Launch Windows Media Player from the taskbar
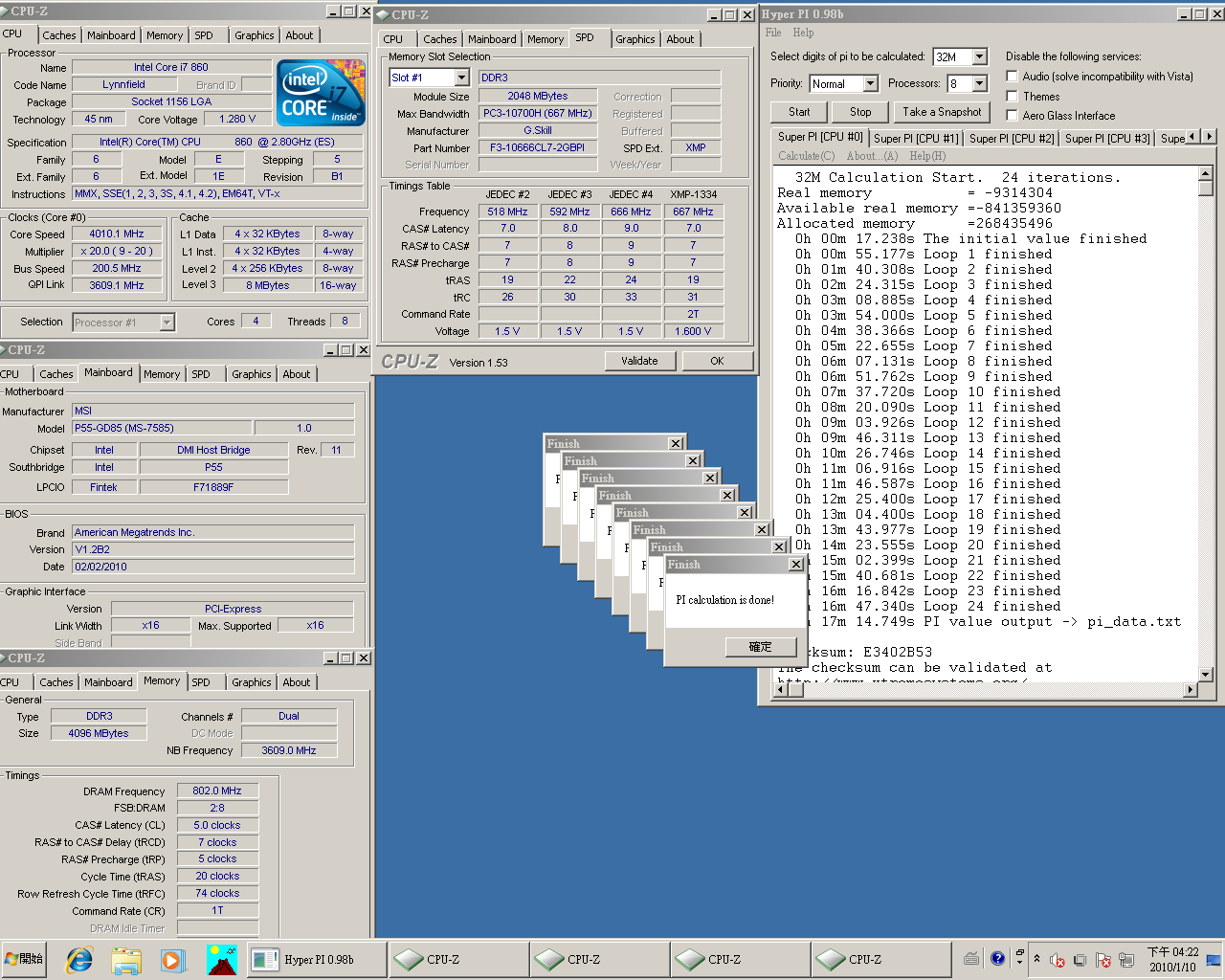The image size is (1225, 980). (x=173, y=959)
